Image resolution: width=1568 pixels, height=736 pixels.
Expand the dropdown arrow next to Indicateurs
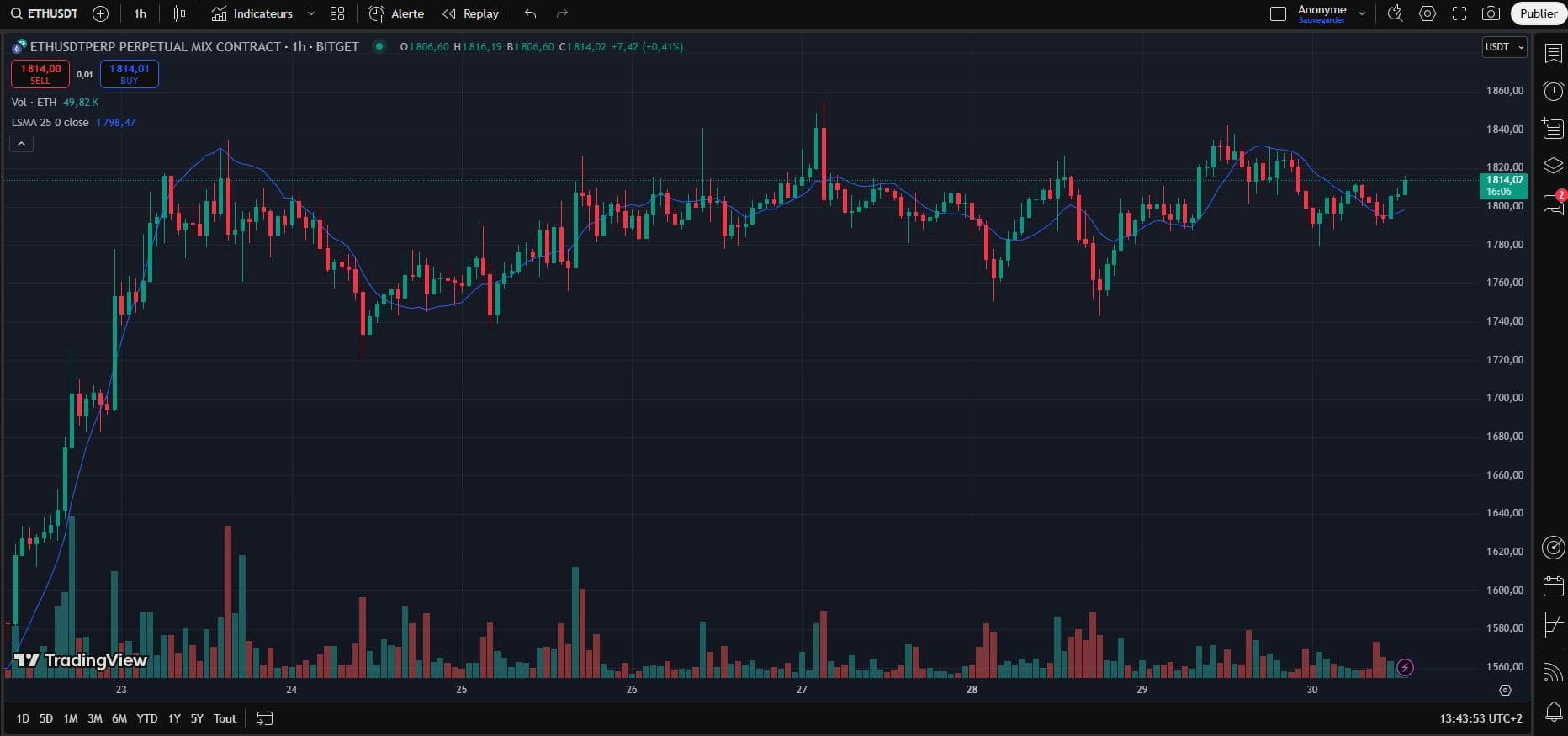pos(311,13)
